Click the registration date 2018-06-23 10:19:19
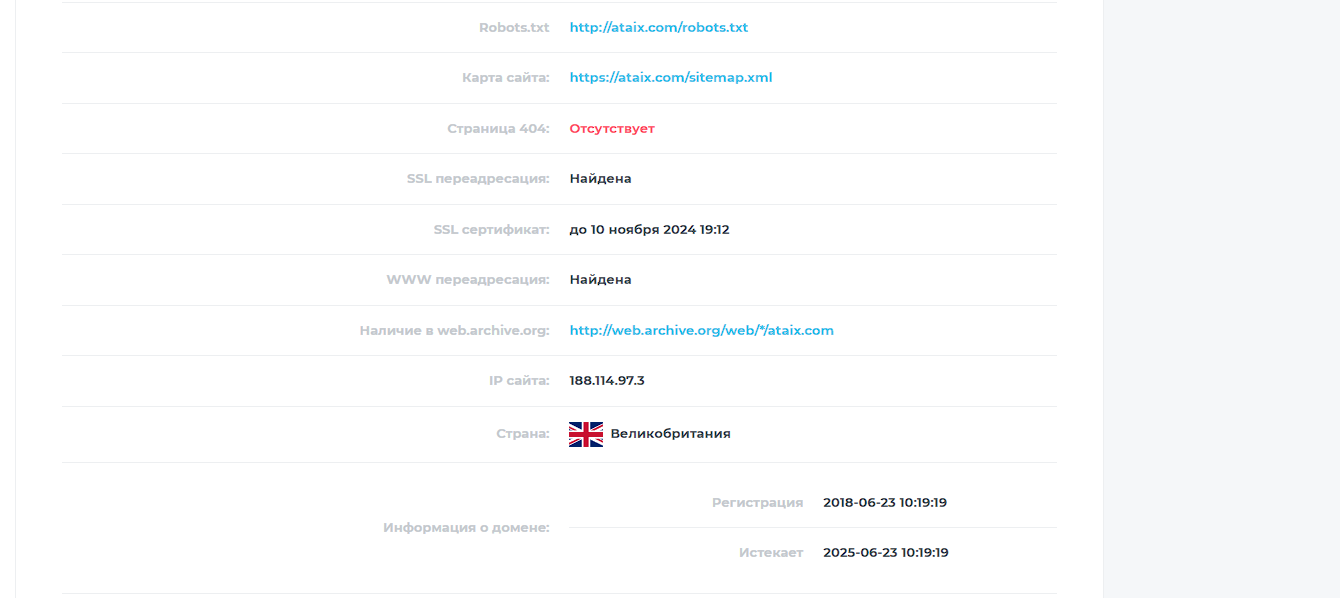 tap(885, 503)
